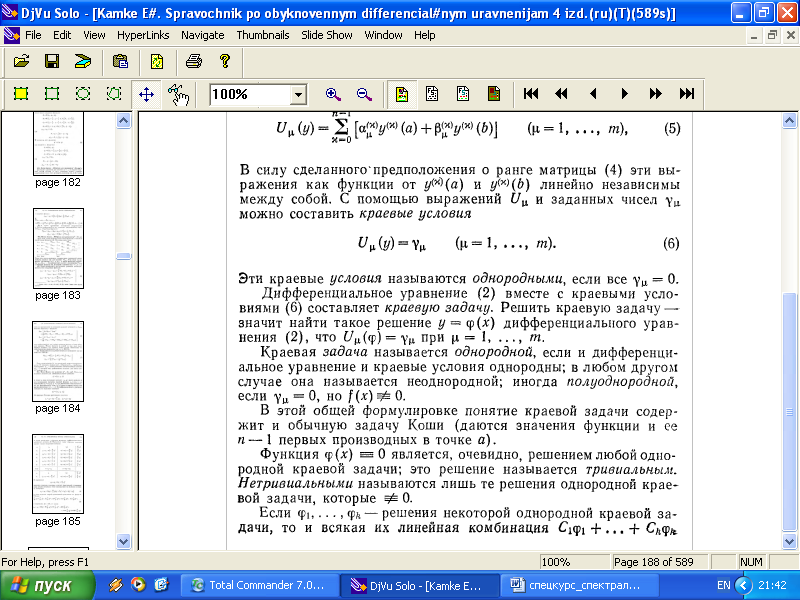Screen dimensions: 800x600
Task: Jump back several pages with double-left arrow
Action: click(562, 94)
